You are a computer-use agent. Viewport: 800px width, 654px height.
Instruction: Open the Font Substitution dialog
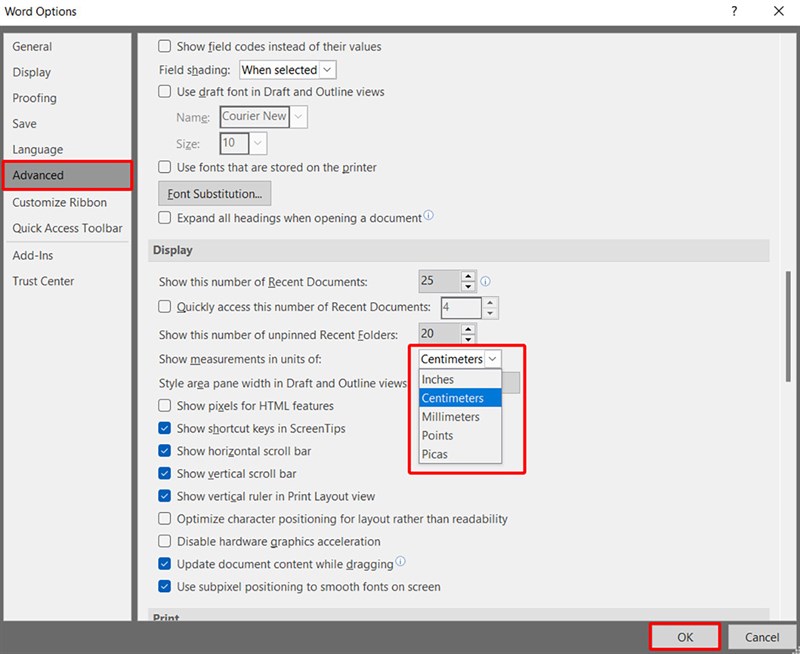tap(214, 193)
